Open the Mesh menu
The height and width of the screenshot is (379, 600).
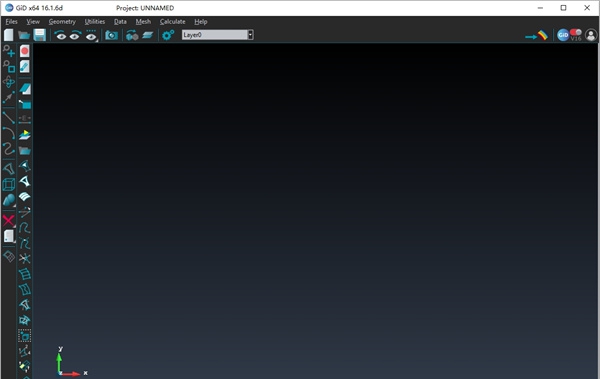(x=143, y=22)
